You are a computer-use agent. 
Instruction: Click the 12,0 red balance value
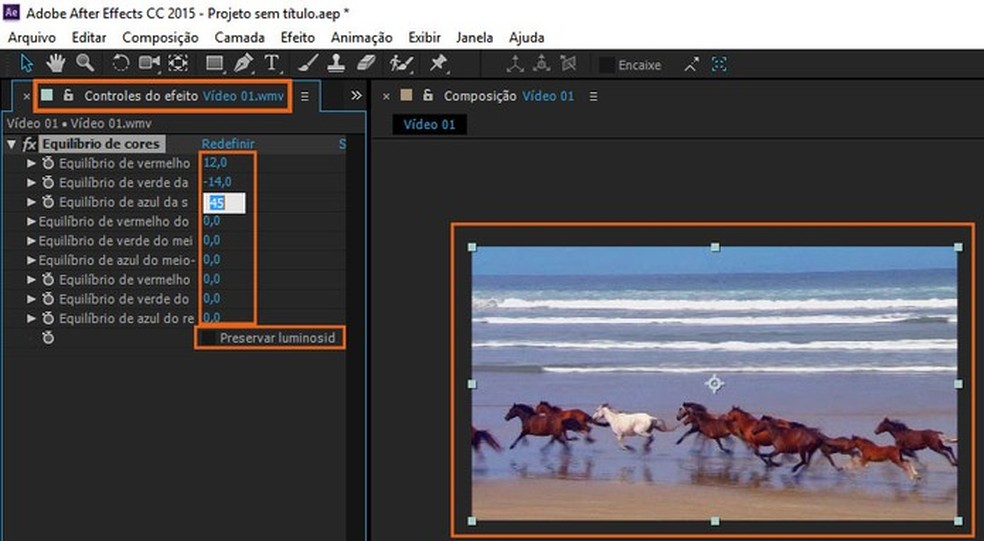[x=216, y=163]
